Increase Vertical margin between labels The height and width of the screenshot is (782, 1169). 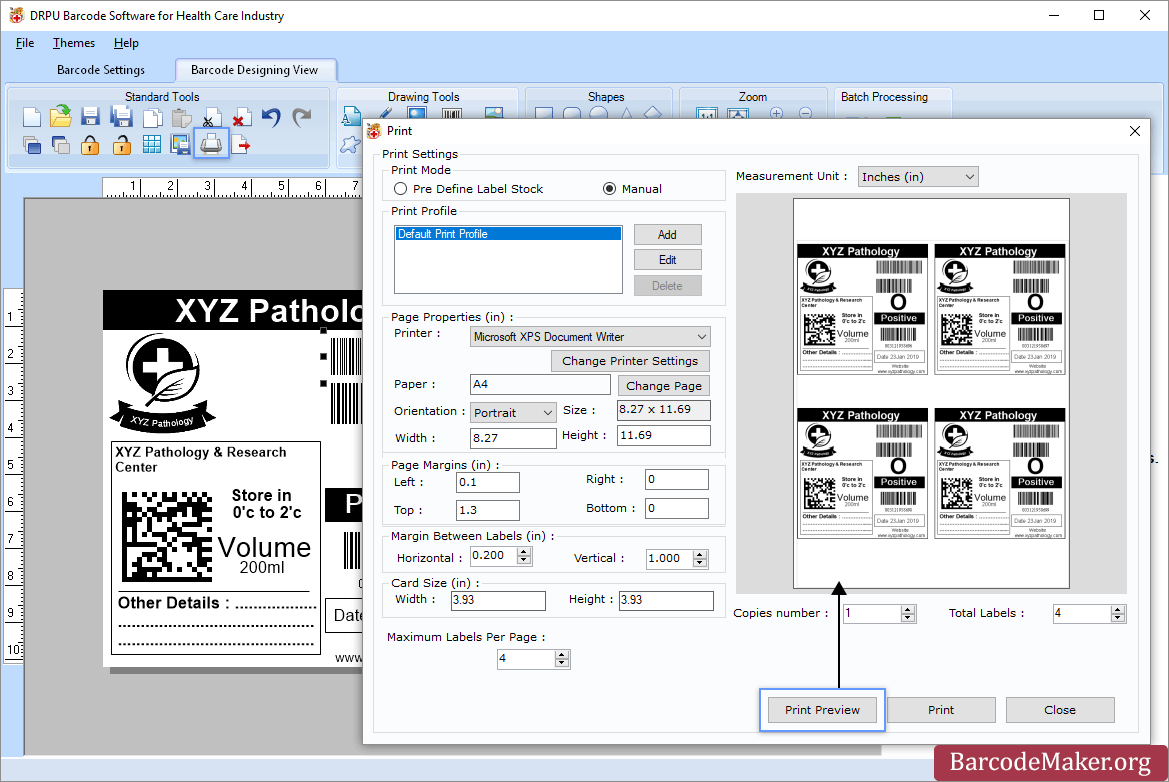[699, 554]
